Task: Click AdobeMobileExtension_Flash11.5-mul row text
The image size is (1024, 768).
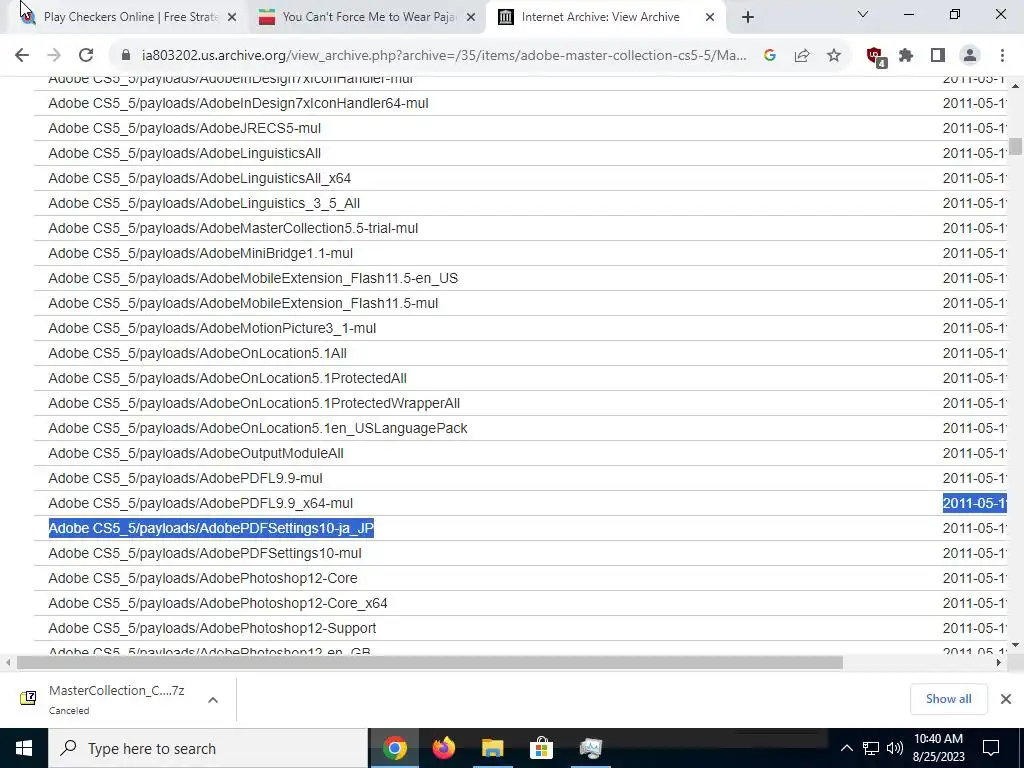Action: 243,303
